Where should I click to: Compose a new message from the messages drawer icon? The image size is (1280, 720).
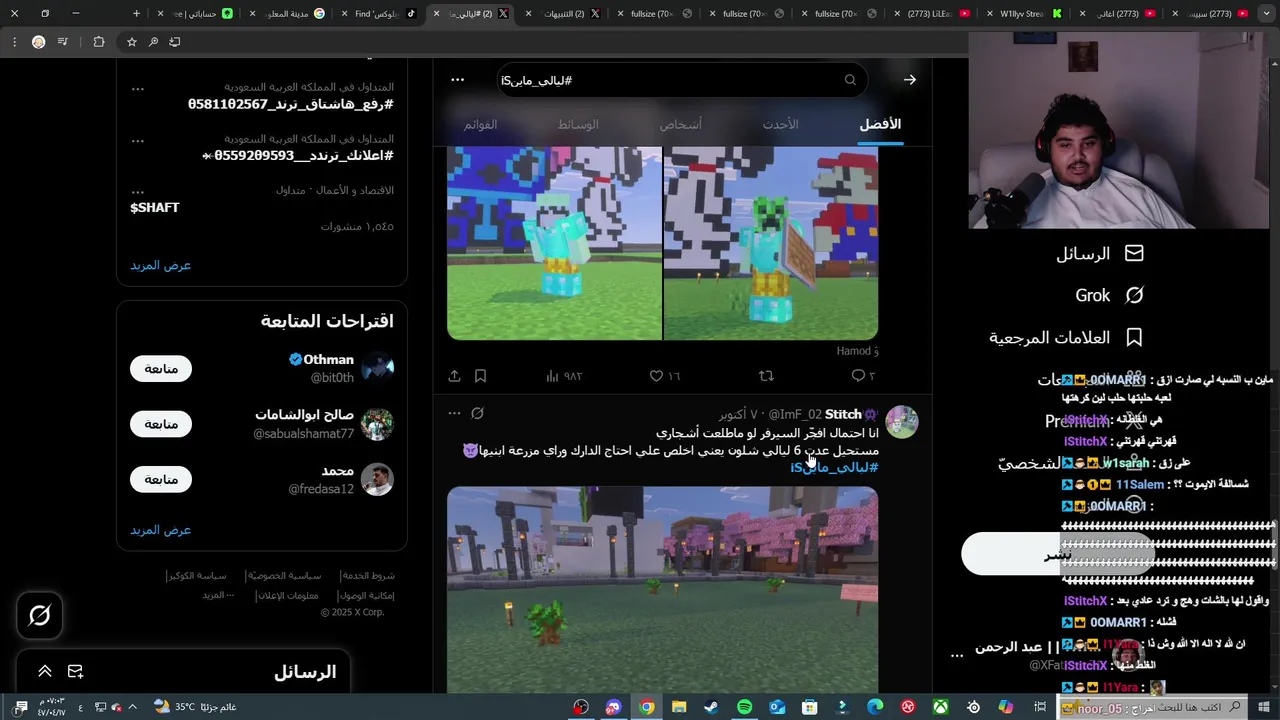75,672
